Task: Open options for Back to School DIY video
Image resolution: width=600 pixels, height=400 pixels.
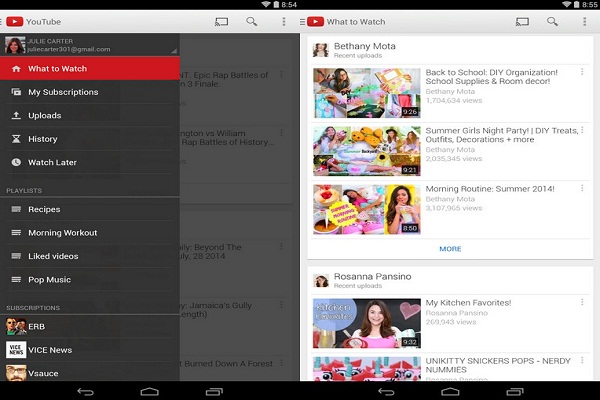Action: coord(582,72)
